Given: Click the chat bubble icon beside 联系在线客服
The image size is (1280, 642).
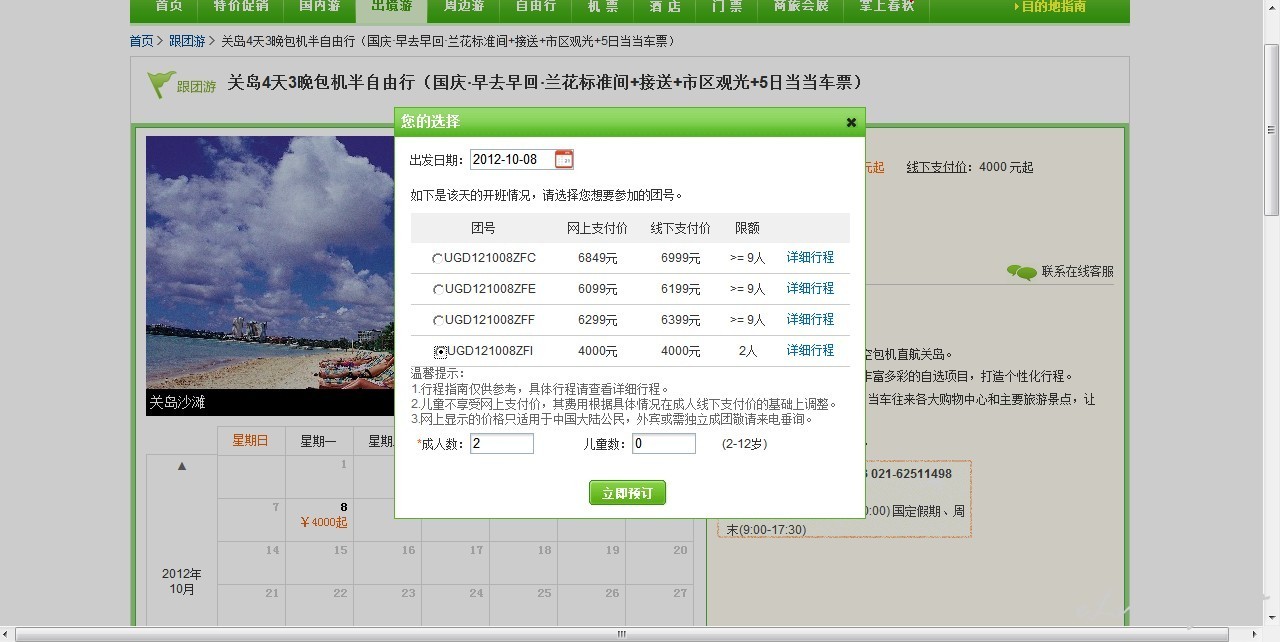Looking at the screenshot, I should pyautogui.click(x=1021, y=272).
